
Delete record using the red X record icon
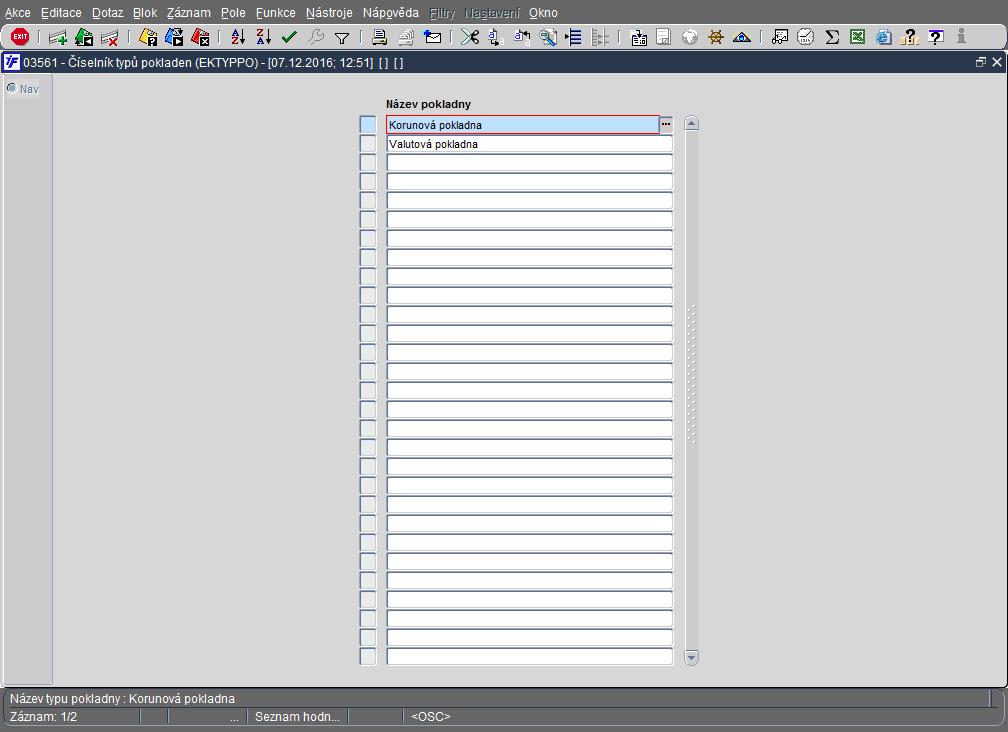click(x=109, y=37)
